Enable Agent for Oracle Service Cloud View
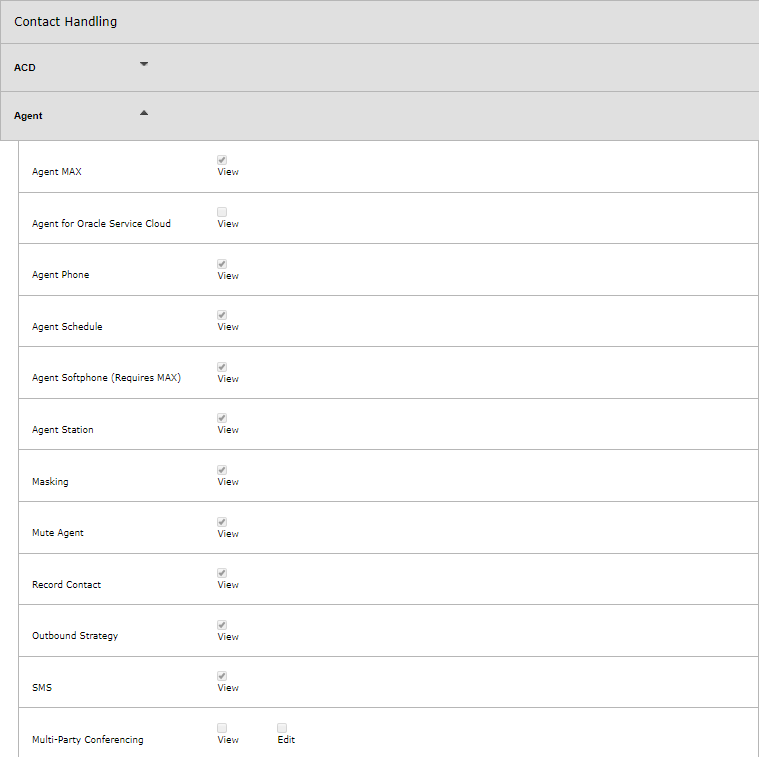The image size is (759, 757). (222, 212)
